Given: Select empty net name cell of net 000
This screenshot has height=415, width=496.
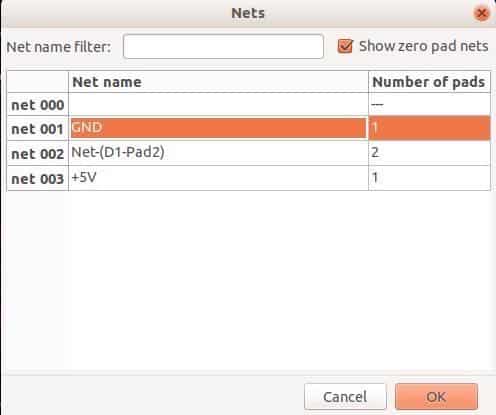Looking at the screenshot, I should [218, 105].
